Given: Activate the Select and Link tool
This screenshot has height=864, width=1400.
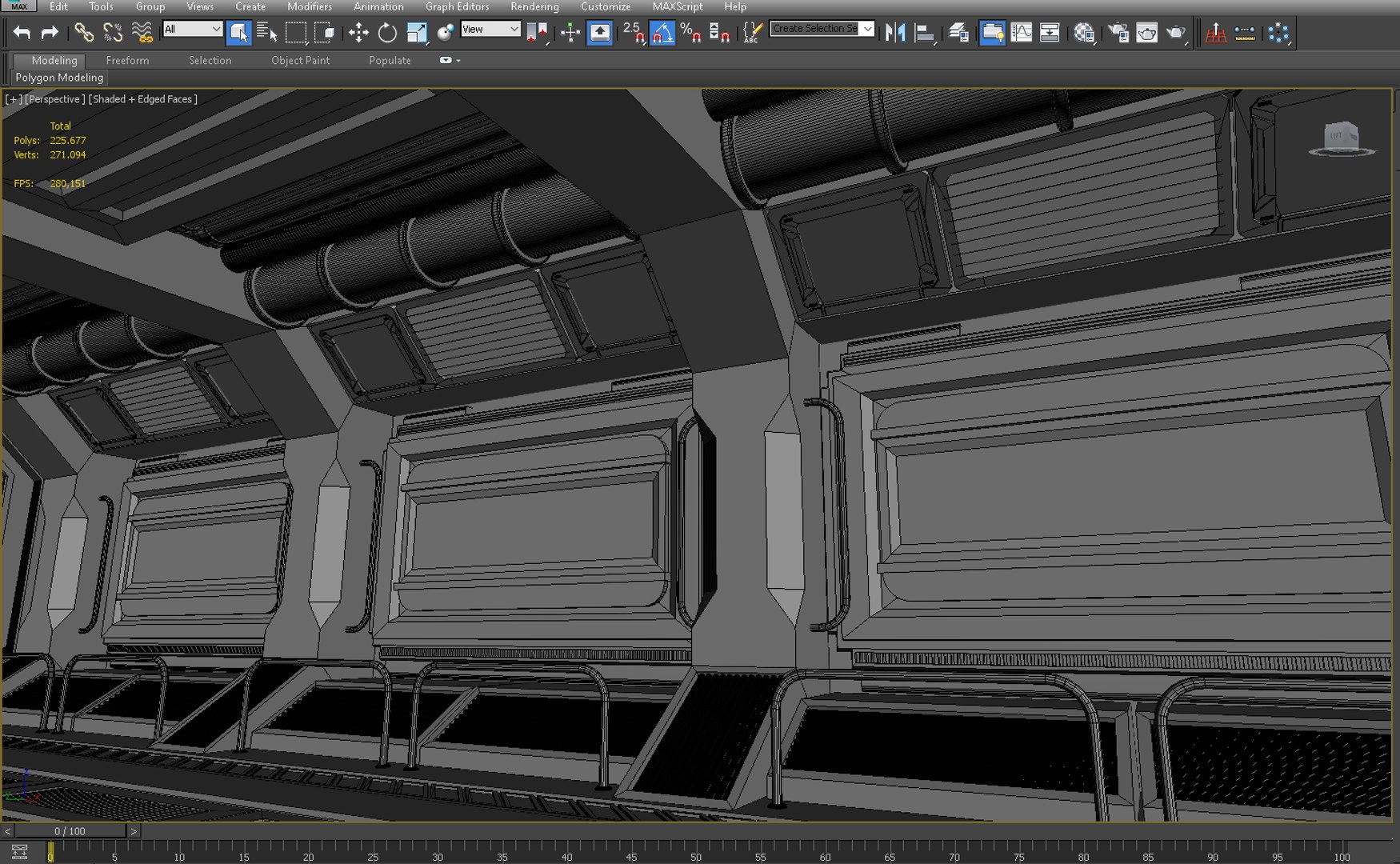Looking at the screenshot, I should click(84, 33).
